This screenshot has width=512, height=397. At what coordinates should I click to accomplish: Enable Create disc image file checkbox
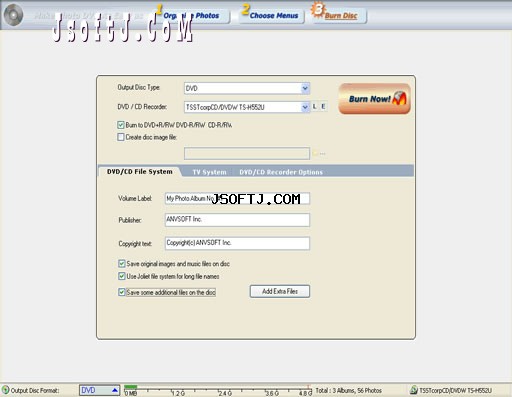(121, 137)
